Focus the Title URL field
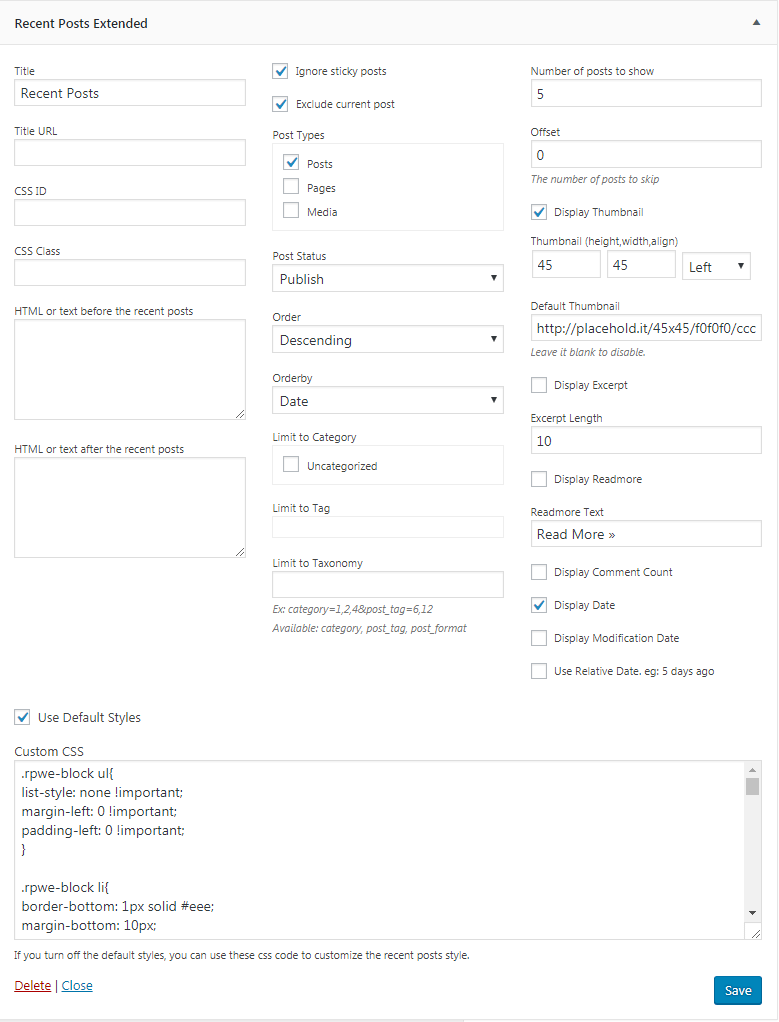Screen dimensions: 779x1022 (130, 153)
